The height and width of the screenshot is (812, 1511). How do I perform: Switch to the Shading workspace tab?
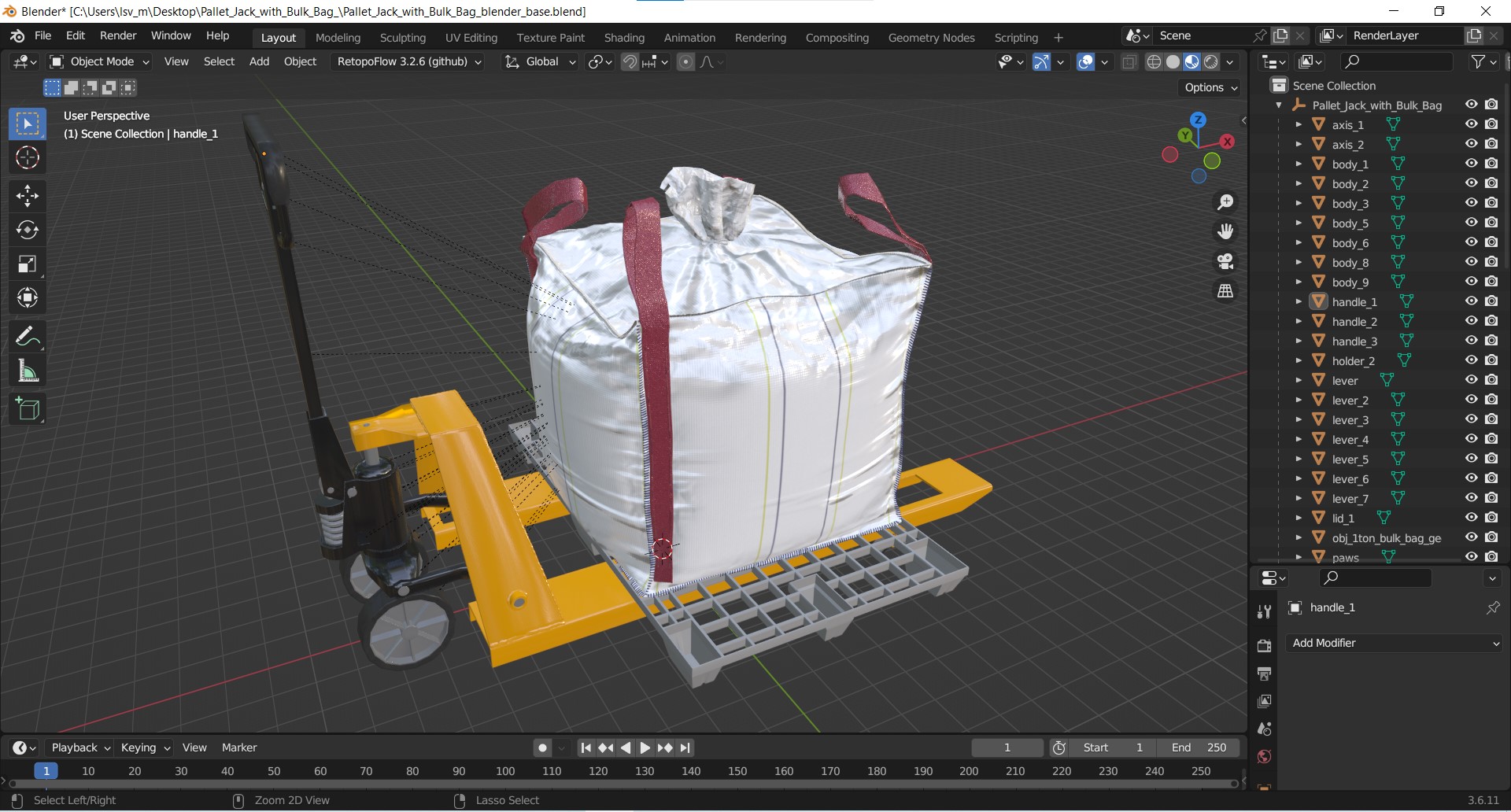click(x=624, y=38)
